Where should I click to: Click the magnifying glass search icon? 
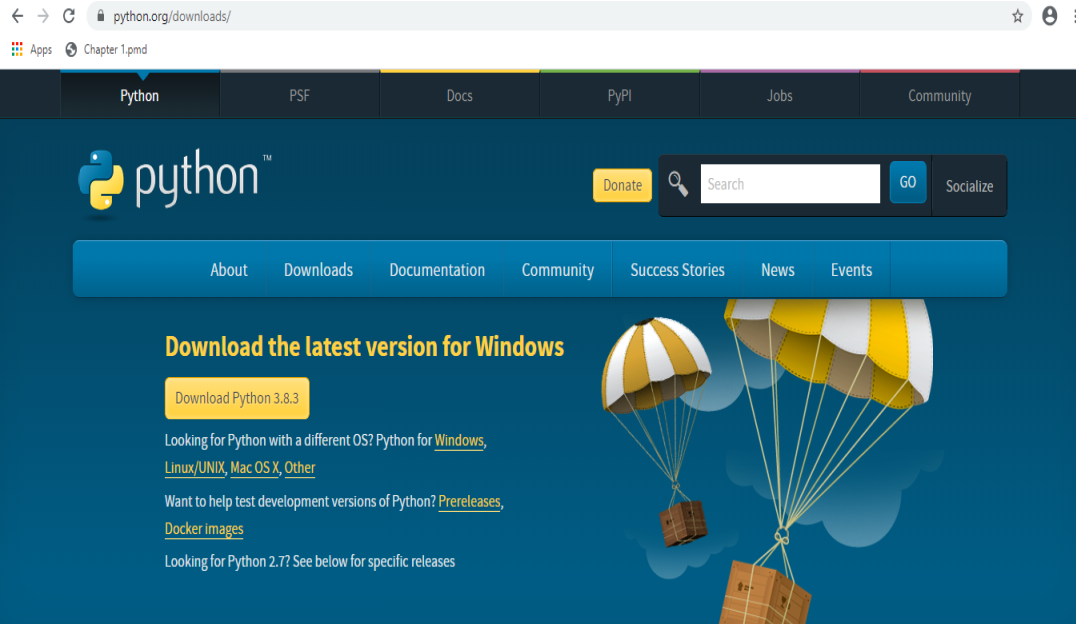pyautogui.click(x=679, y=184)
